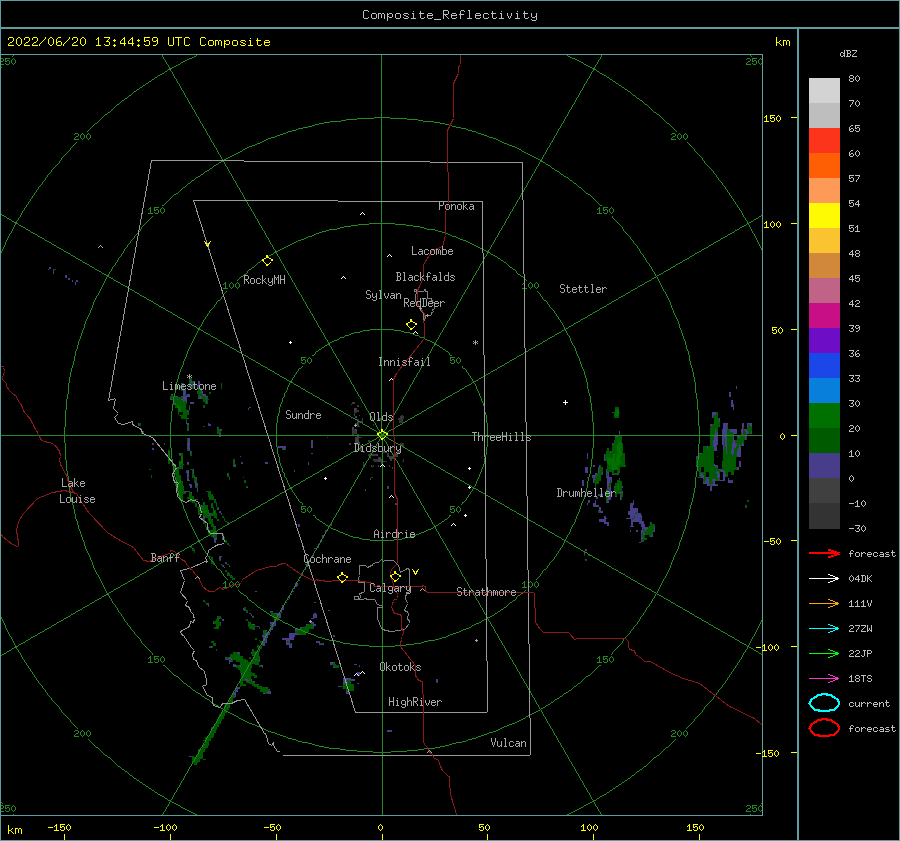
Task: Click the -100 tick label on bottom axis
Action: (165, 827)
